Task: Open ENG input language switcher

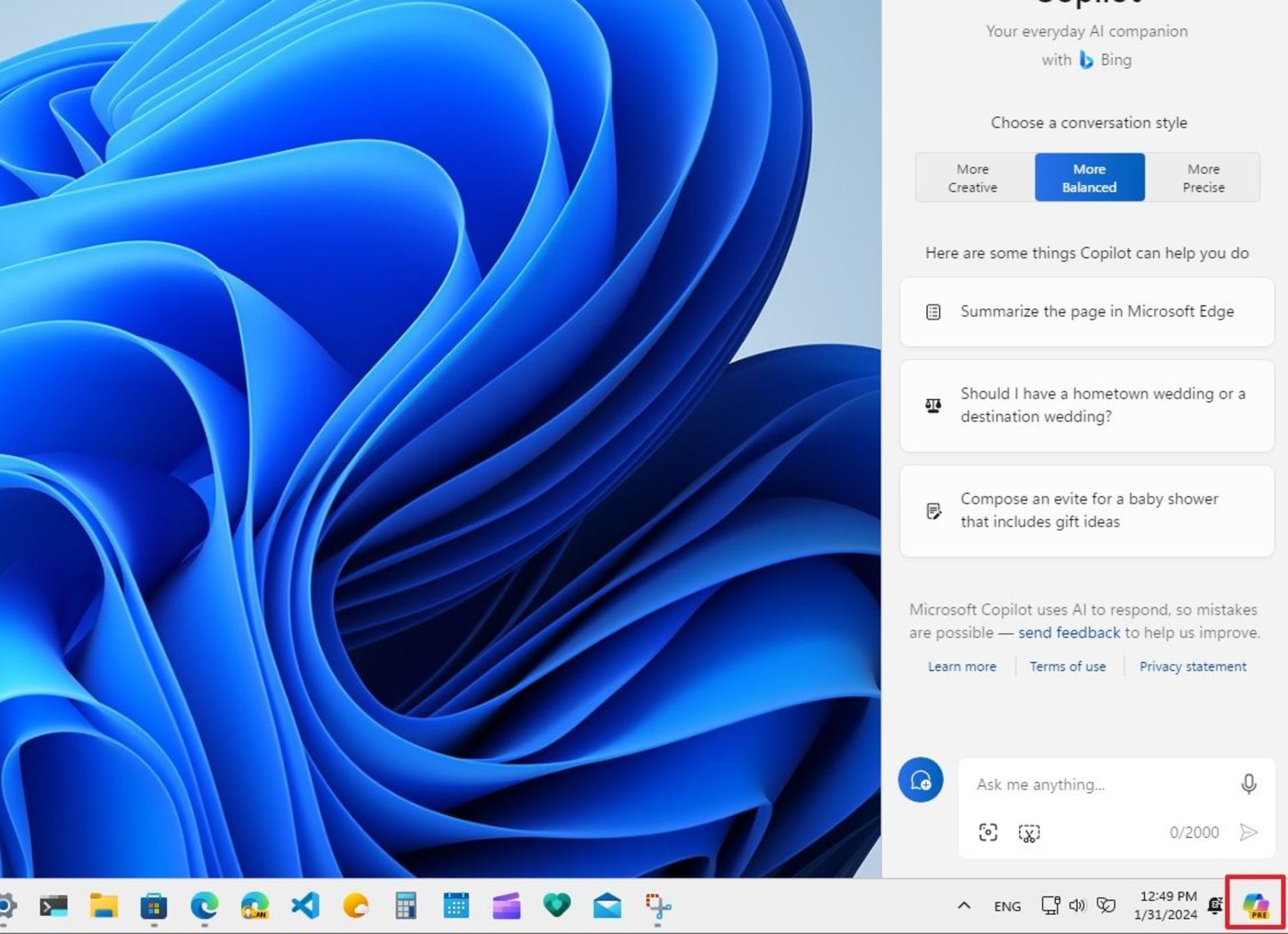Action: pyautogui.click(x=1007, y=907)
